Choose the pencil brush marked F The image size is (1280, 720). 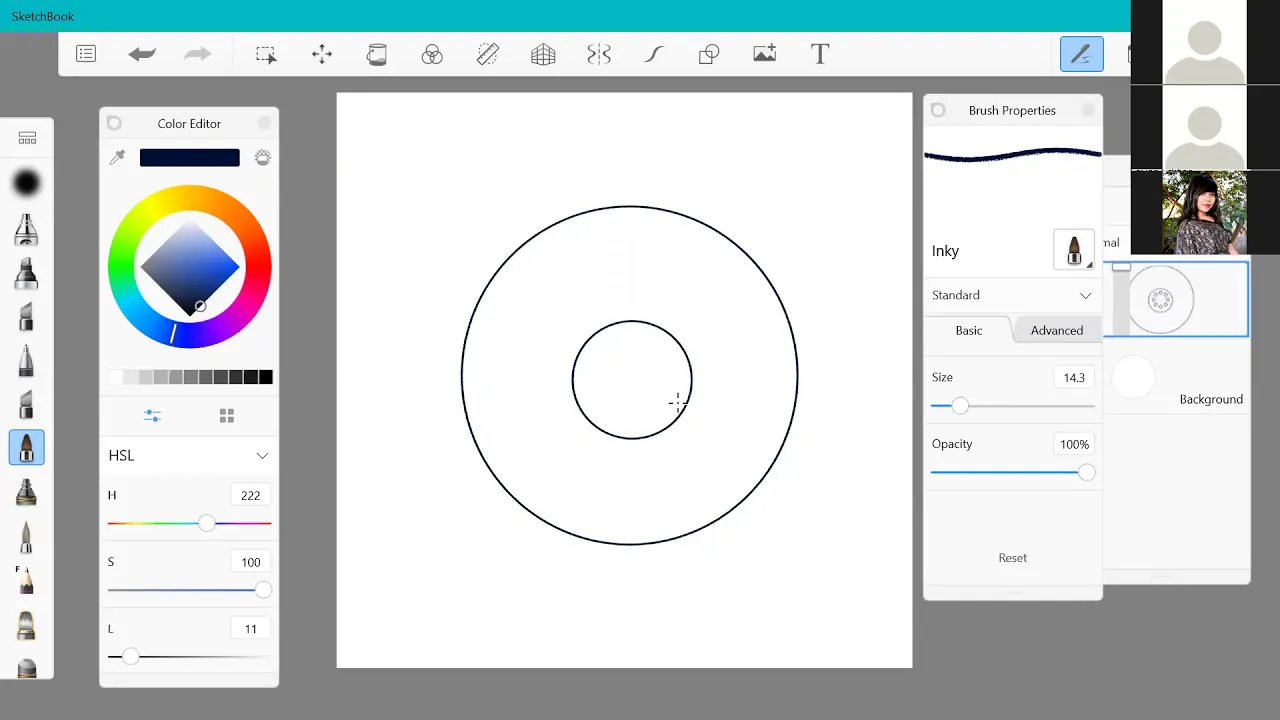tap(26, 580)
